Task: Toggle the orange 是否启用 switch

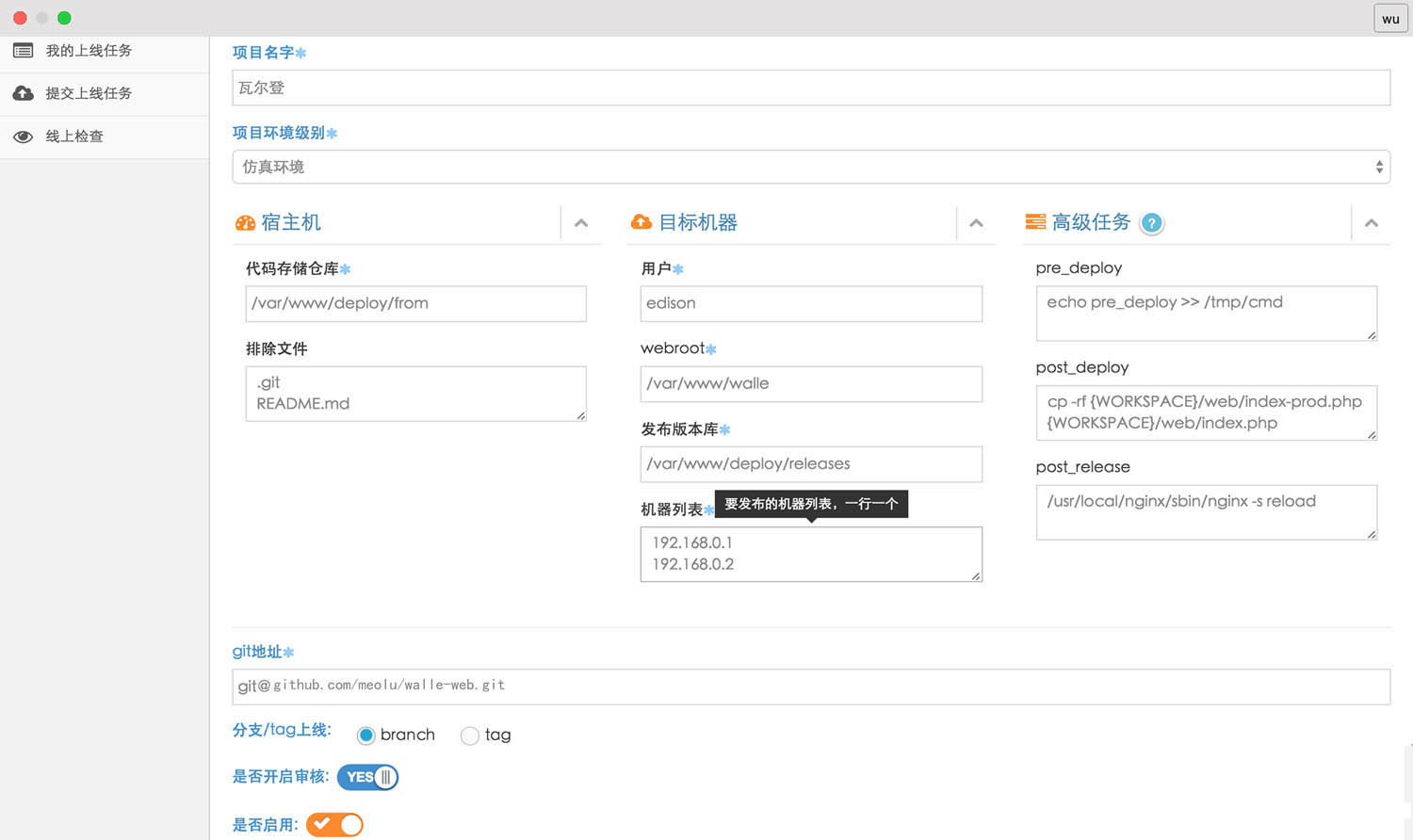Action: tap(334, 825)
